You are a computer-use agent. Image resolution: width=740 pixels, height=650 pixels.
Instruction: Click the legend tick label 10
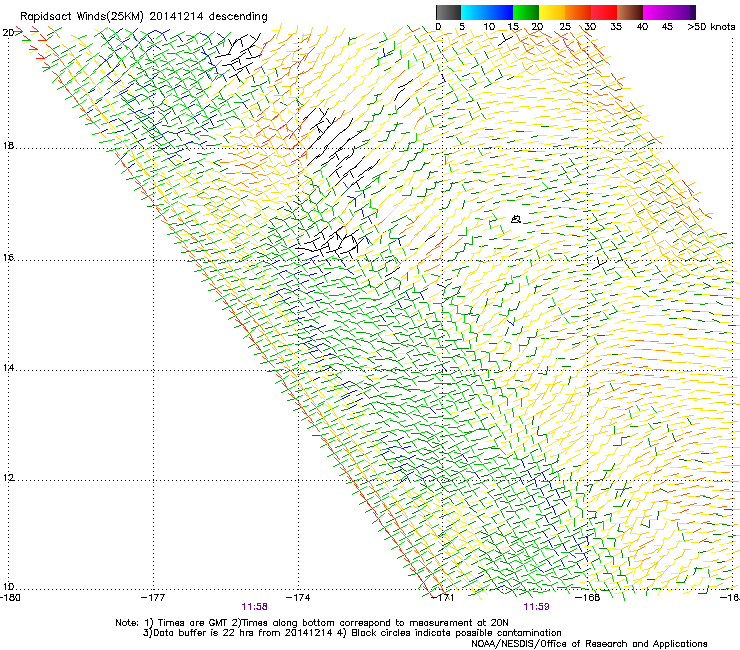pyautogui.click(x=489, y=27)
